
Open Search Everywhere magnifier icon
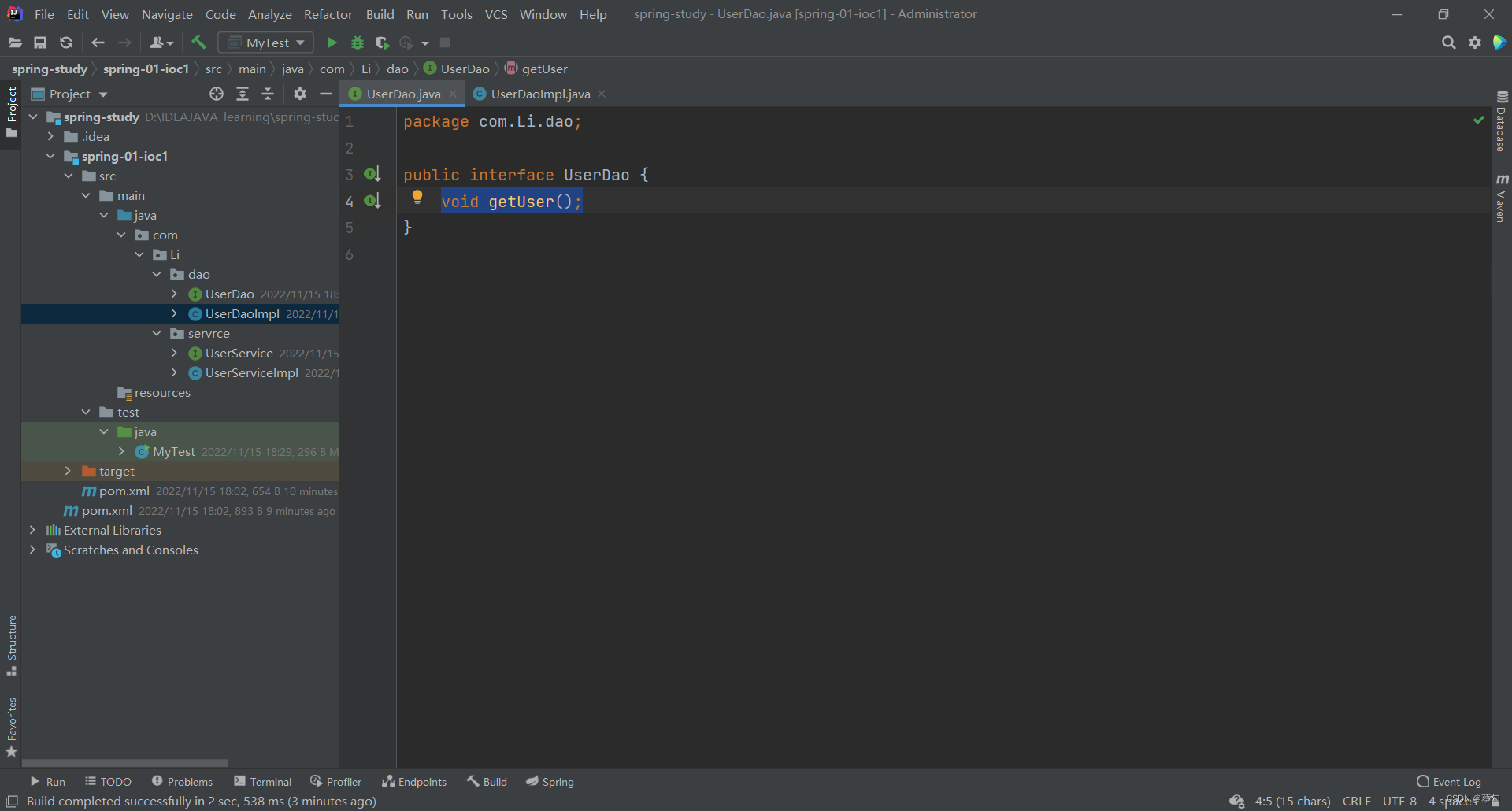click(1448, 43)
